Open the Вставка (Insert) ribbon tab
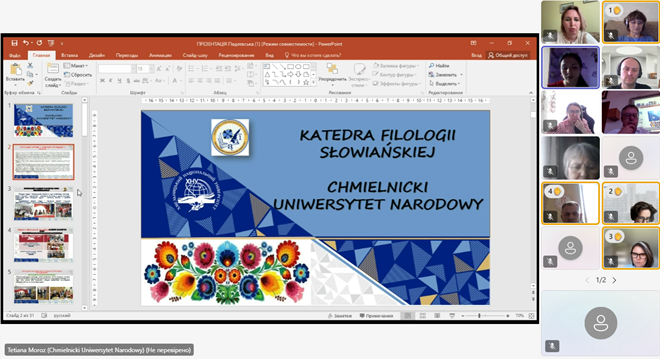 pos(70,55)
